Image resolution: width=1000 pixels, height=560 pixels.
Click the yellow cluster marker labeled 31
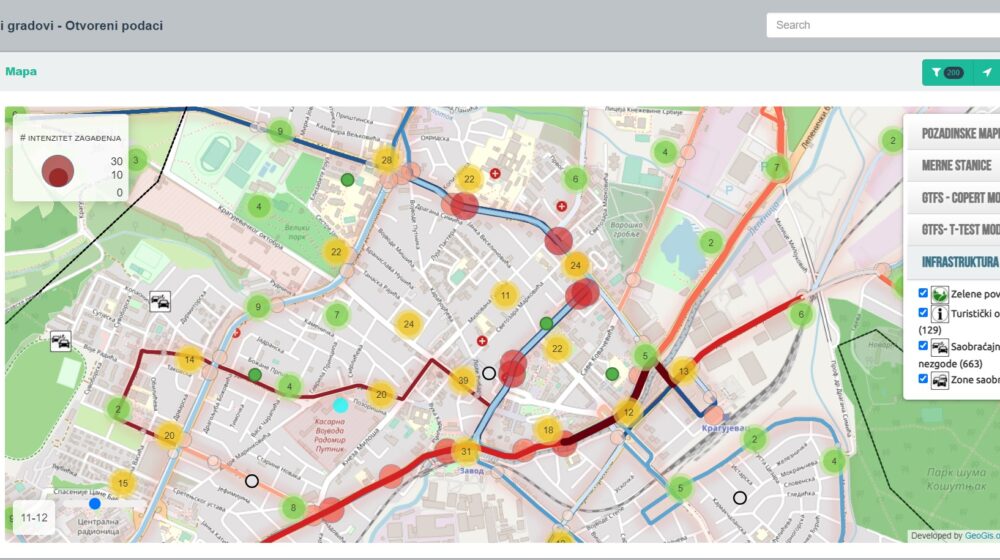pos(466,452)
